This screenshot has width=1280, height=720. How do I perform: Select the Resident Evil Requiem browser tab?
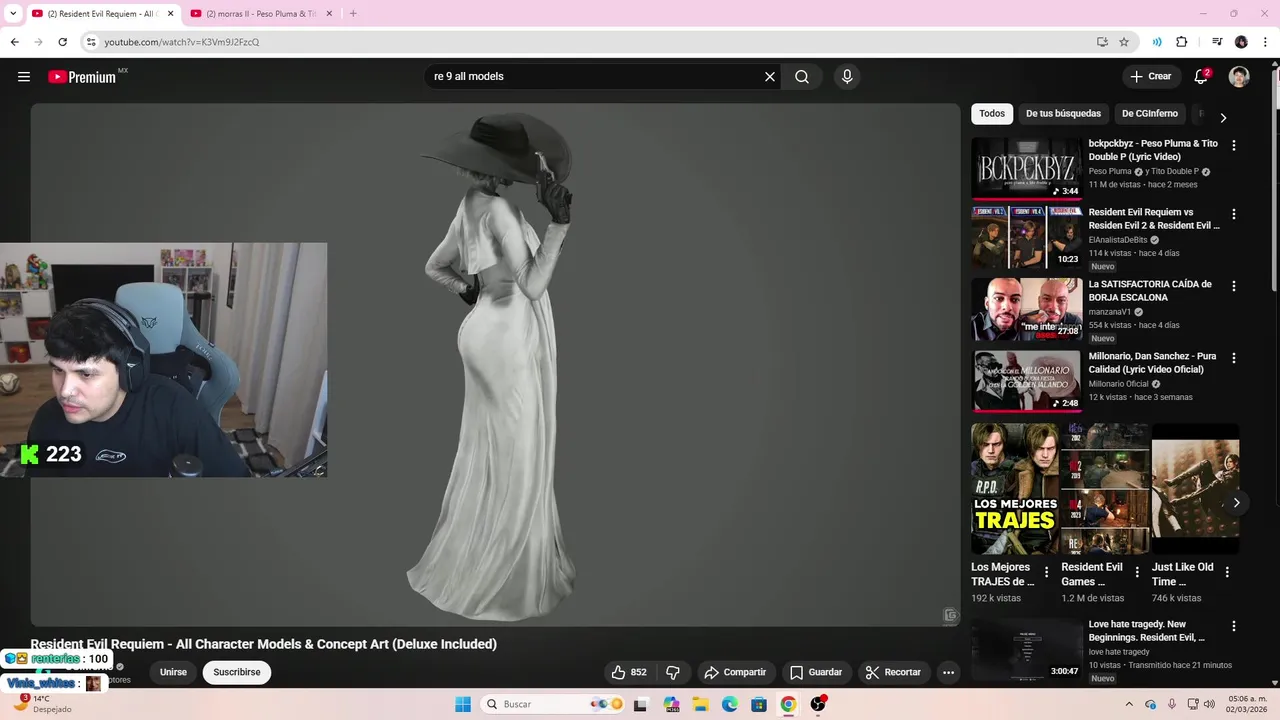tap(103, 14)
